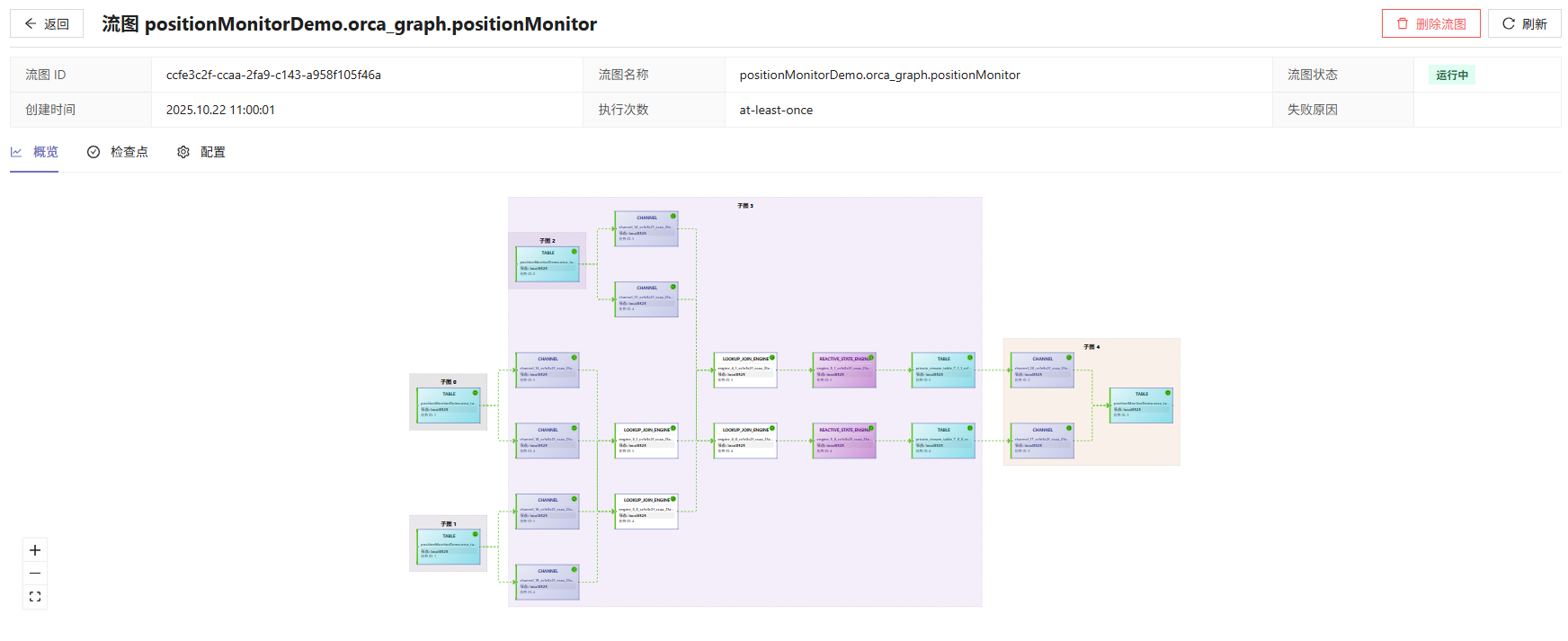Zoom in on the flow graph
The width and height of the screenshot is (1568, 641).
(x=35, y=550)
